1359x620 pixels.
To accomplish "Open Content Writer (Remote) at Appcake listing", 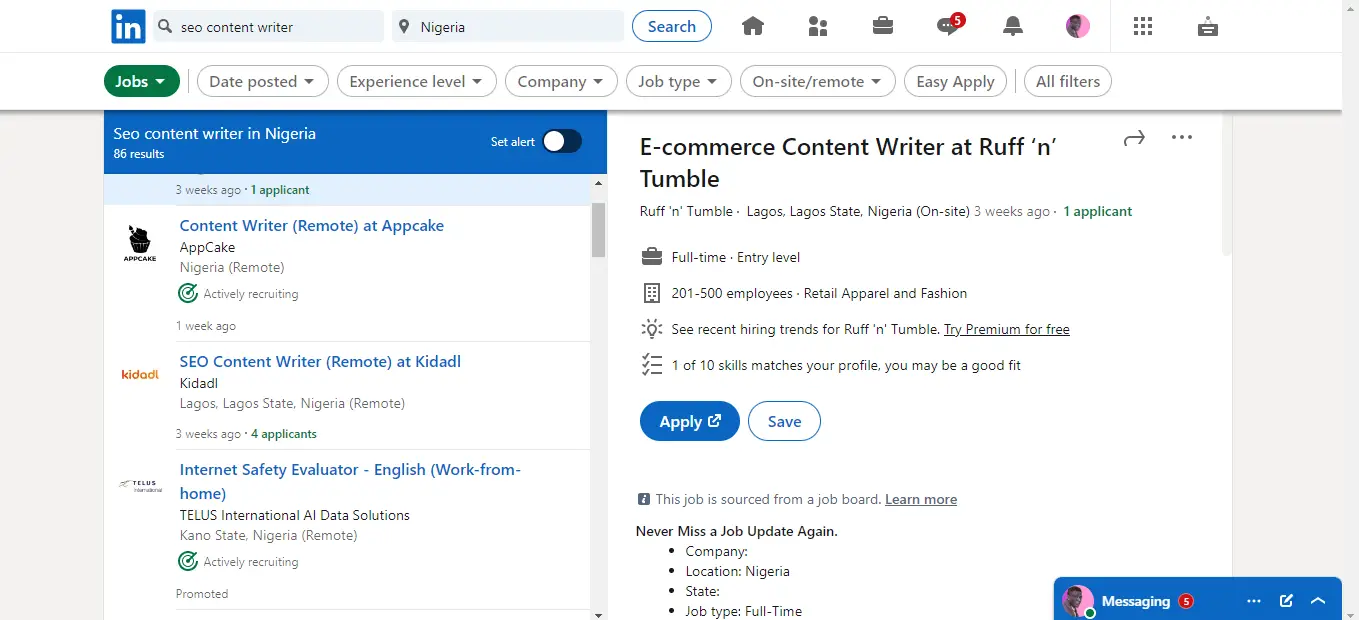I will (312, 225).
